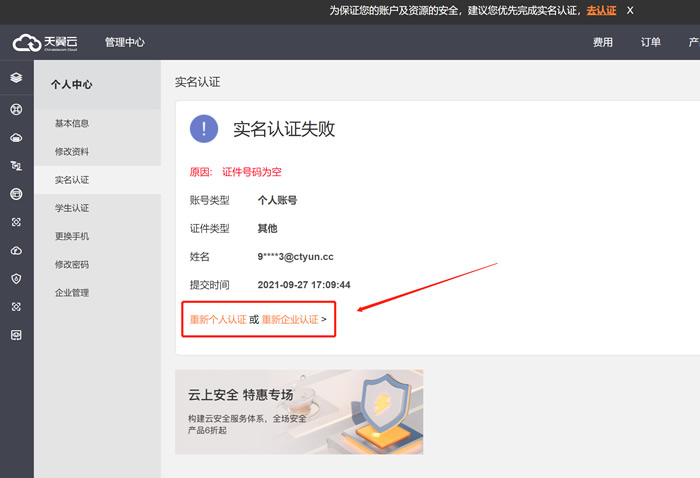
Task: Dismiss the top notification banner with X
Action: 630,10
